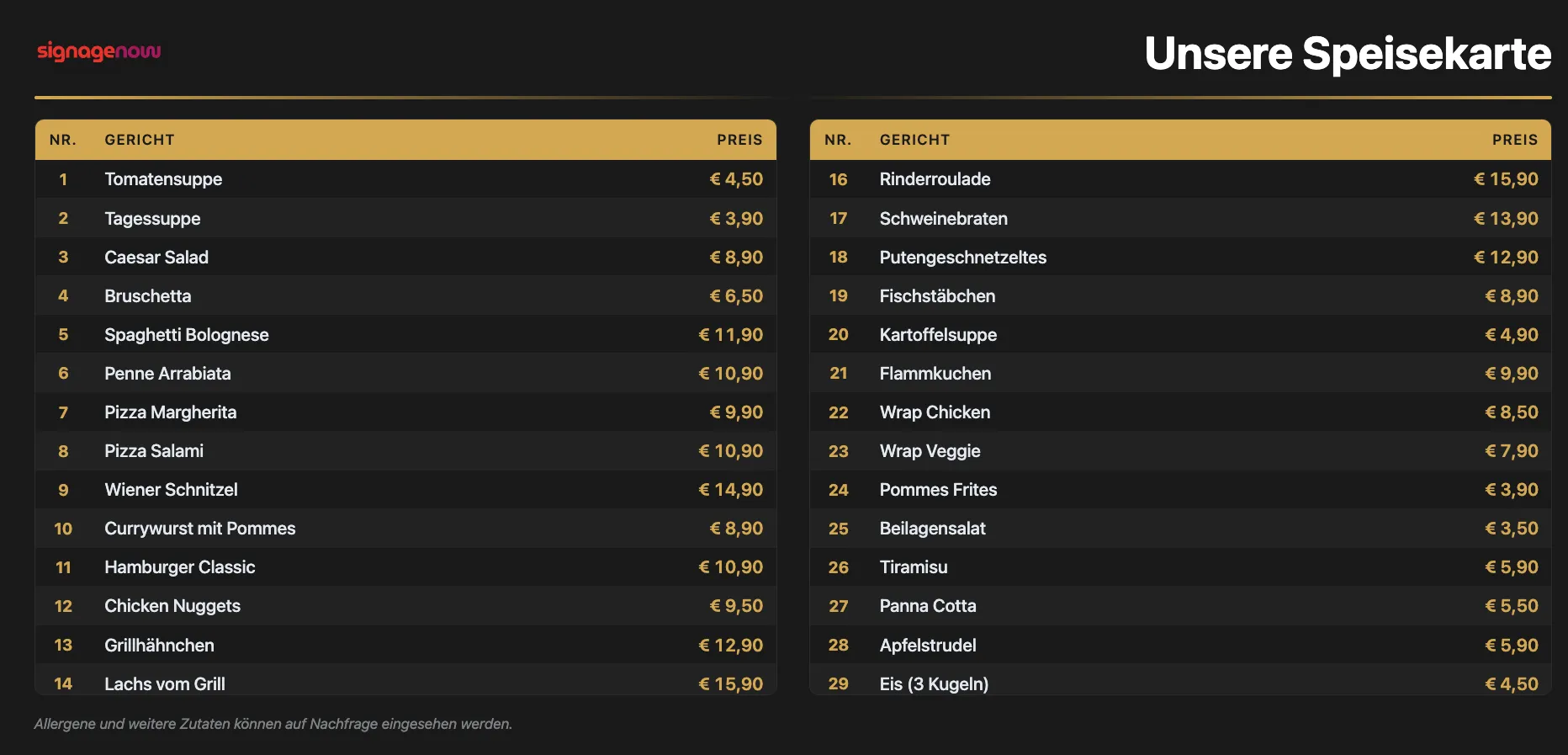The width and height of the screenshot is (1568, 755).
Task: Click the left table 'NR.' column header
Action: [63, 140]
